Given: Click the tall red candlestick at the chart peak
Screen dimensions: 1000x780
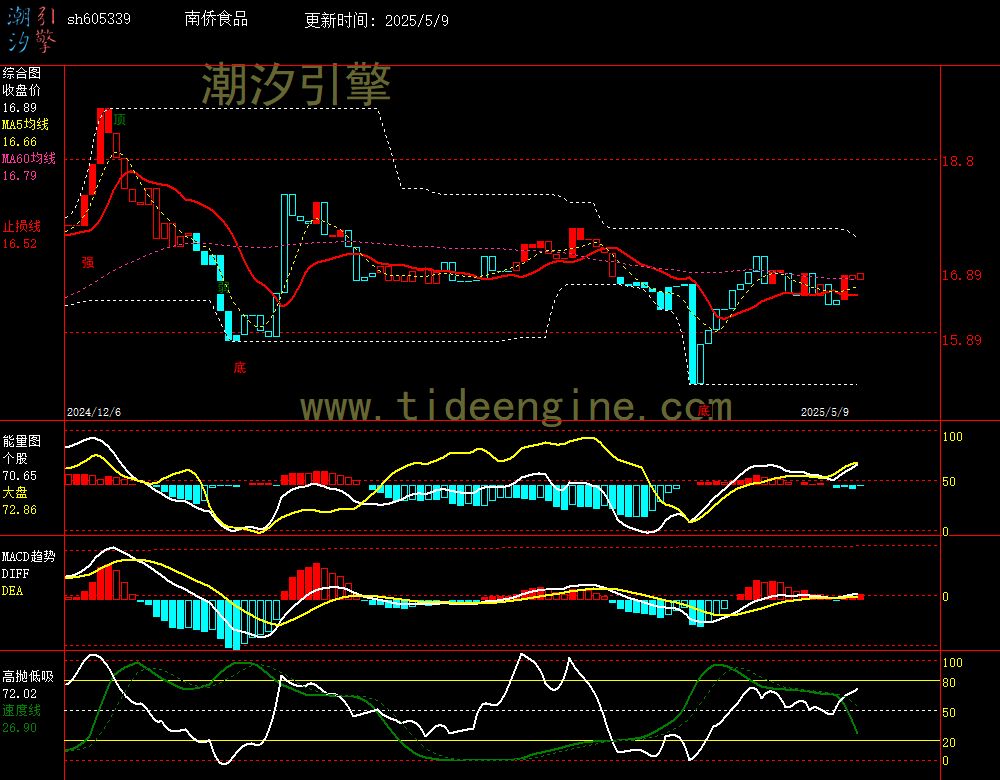Looking at the screenshot, I should 101,136.
